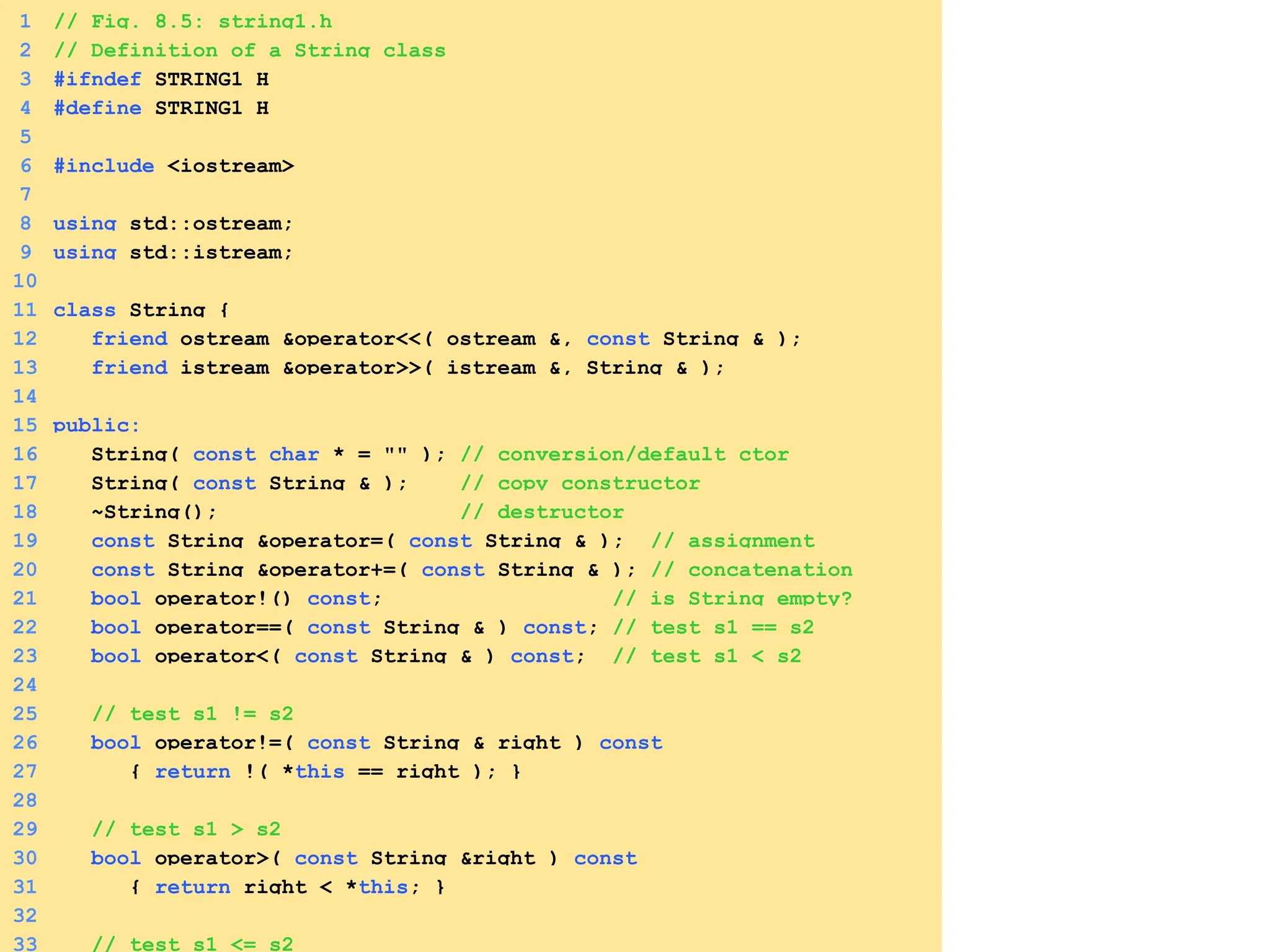Click the 'String( const String & );' copy constructor

pos(249,483)
